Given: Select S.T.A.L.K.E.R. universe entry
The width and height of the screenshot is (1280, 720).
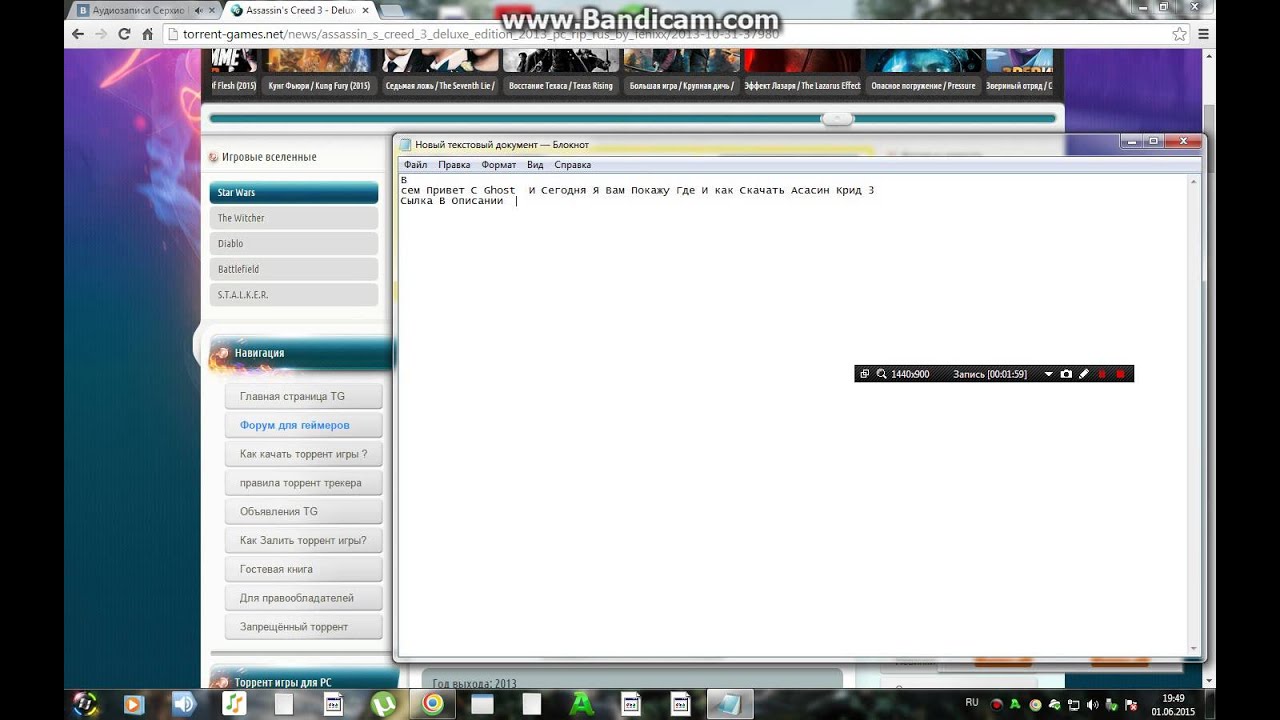Looking at the screenshot, I should (293, 295).
